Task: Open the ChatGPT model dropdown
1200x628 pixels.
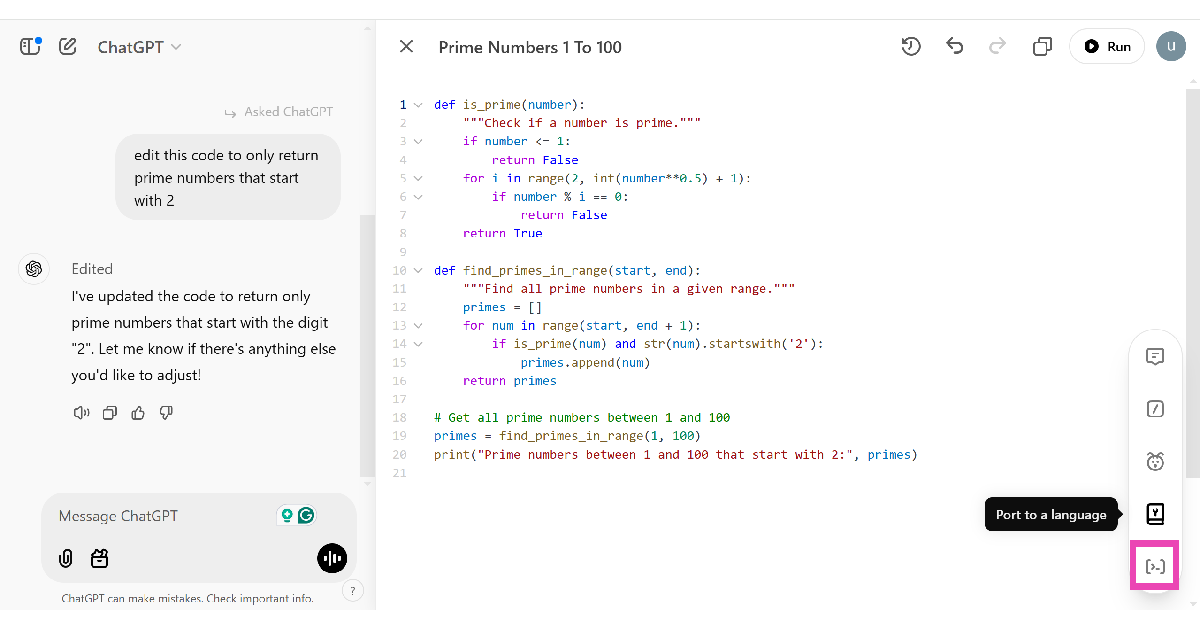Action: (139, 47)
